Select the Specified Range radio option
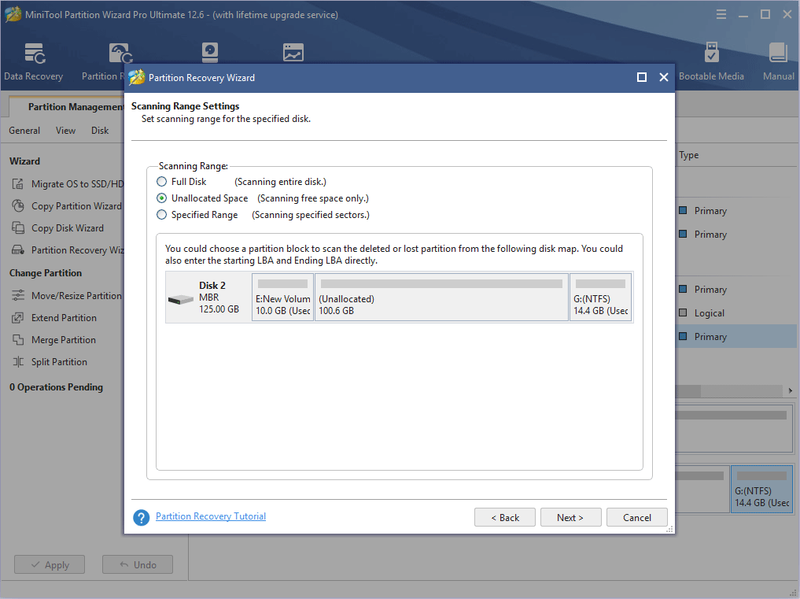Image resolution: width=800 pixels, height=599 pixels. tap(161, 215)
